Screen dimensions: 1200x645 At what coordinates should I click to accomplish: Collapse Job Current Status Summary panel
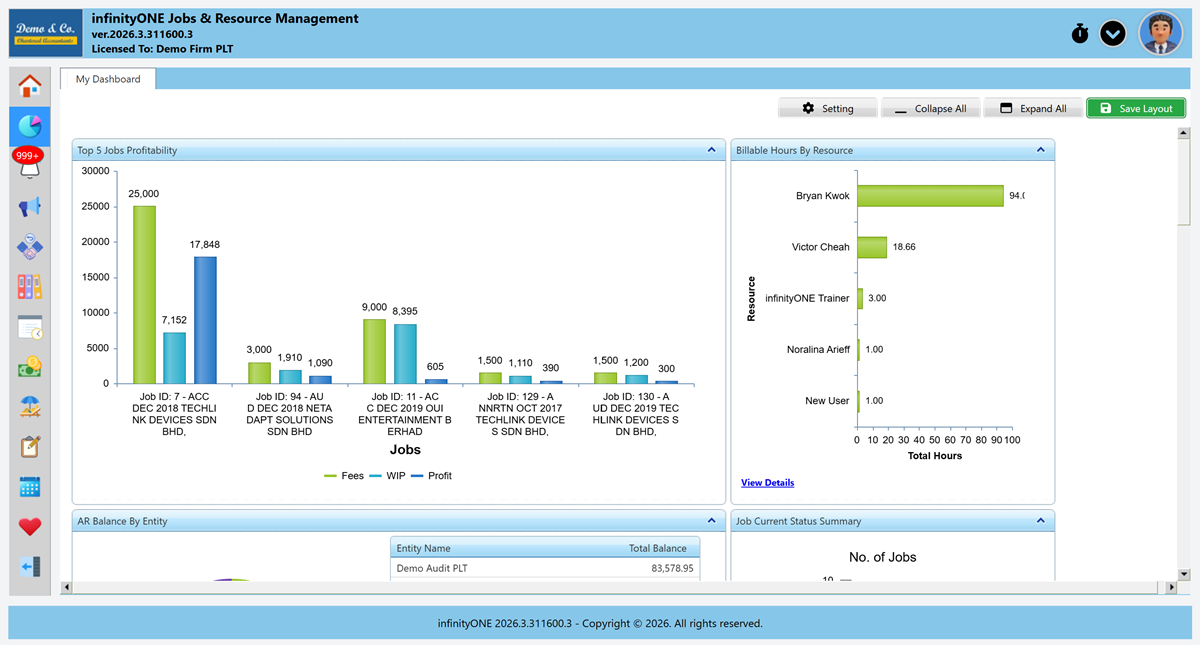click(x=1040, y=521)
